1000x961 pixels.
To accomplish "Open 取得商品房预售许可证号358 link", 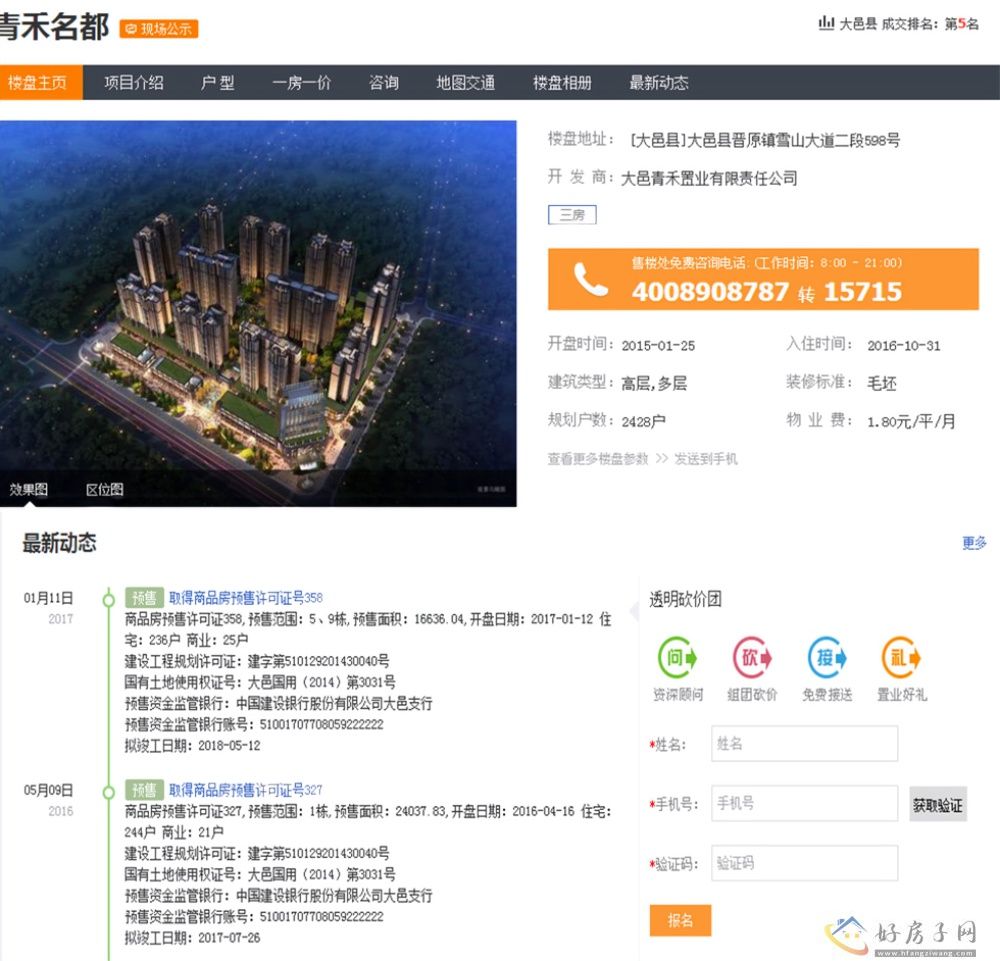I will [x=246, y=598].
